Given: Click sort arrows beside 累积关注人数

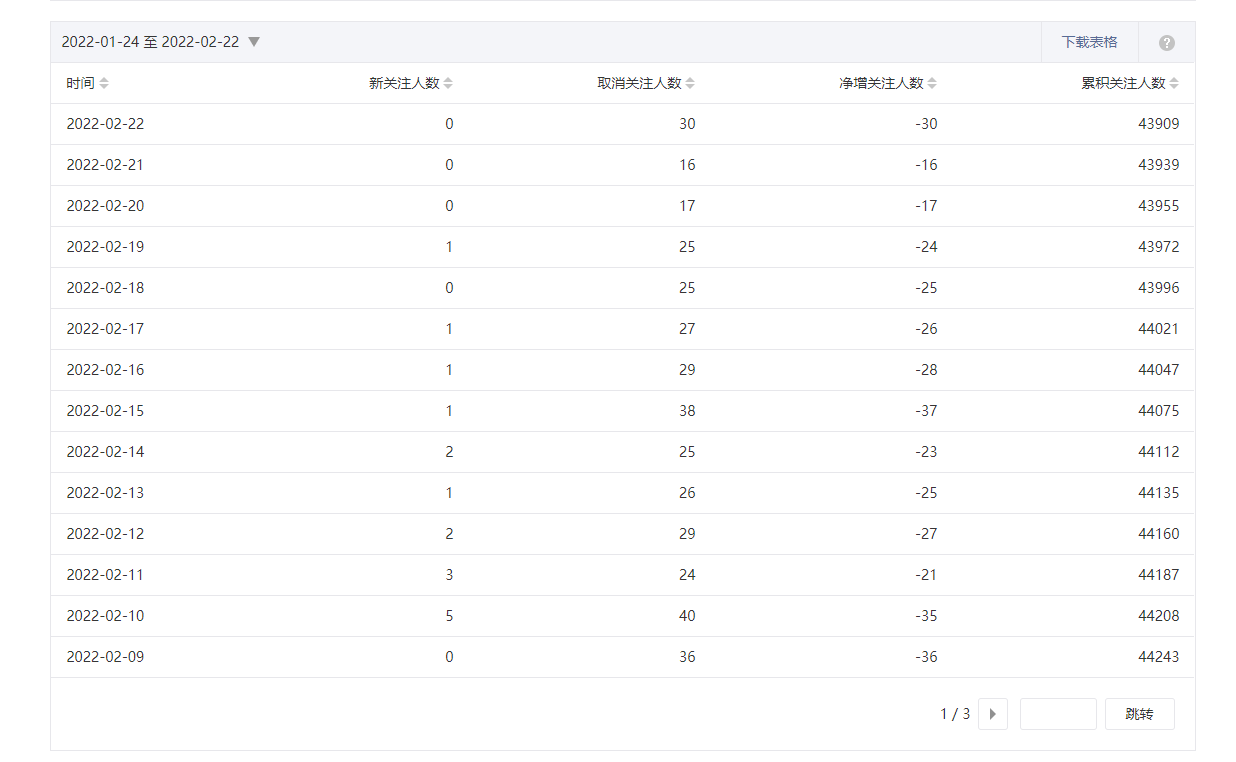Looking at the screenshot, I should [x=1174, y=84].
